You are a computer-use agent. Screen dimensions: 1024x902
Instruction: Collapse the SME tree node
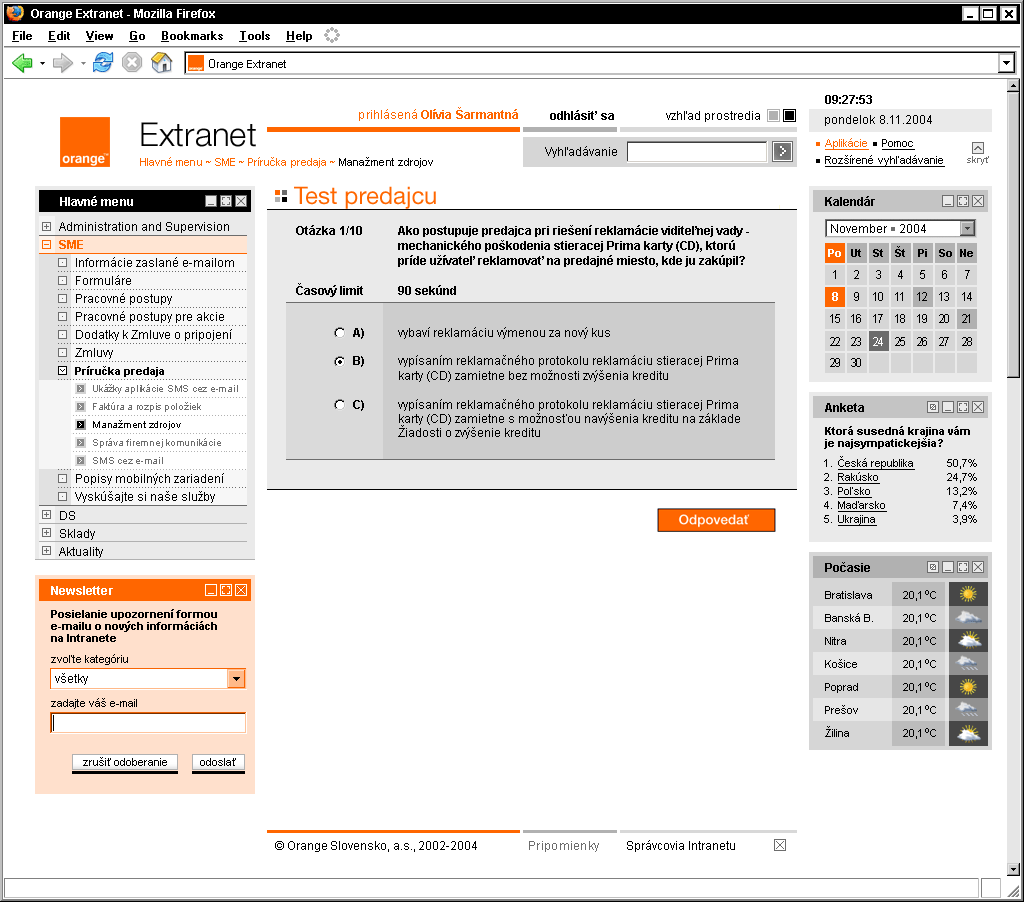[x=46, y=245]
